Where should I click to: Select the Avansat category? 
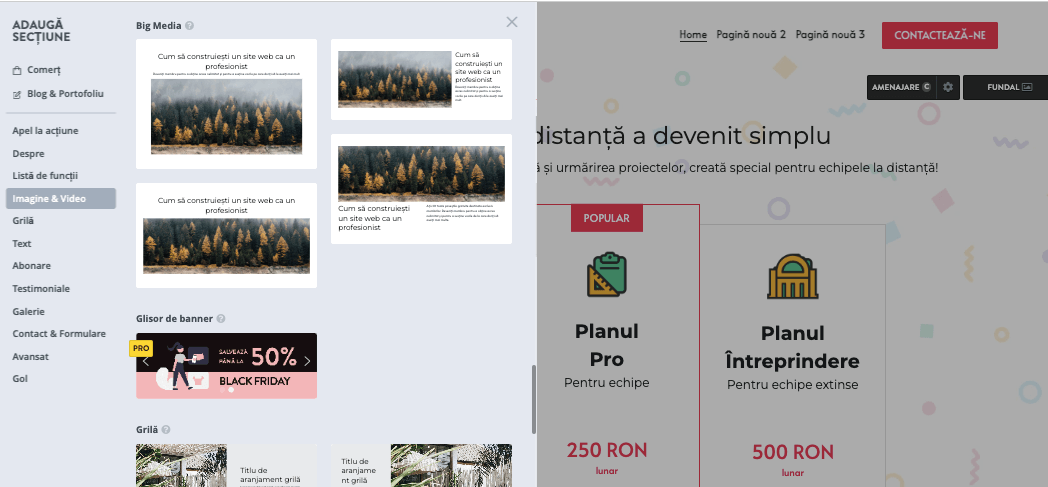coord(30,357)
